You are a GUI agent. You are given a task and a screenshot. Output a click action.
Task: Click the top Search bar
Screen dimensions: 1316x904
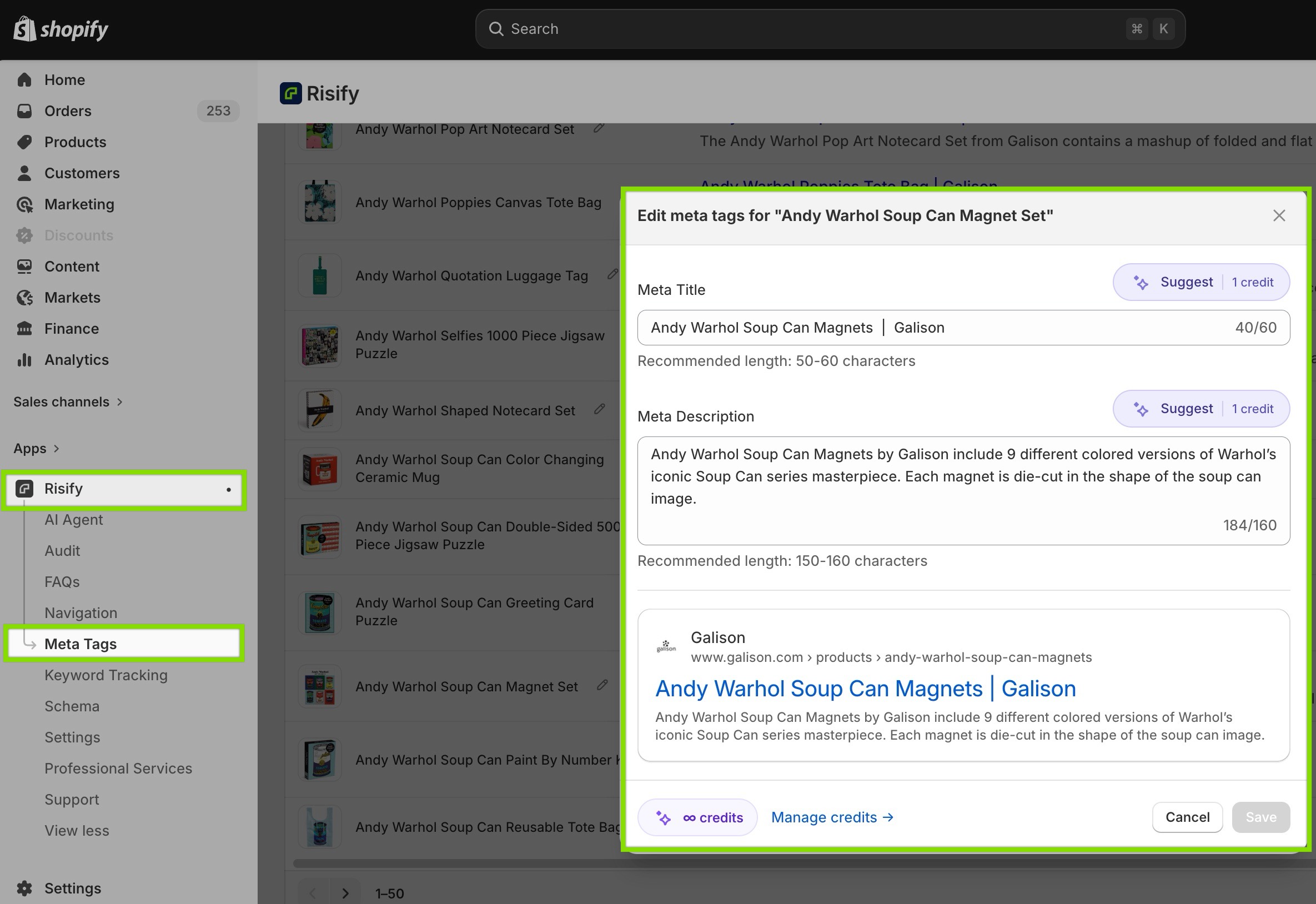coord(830,29)
